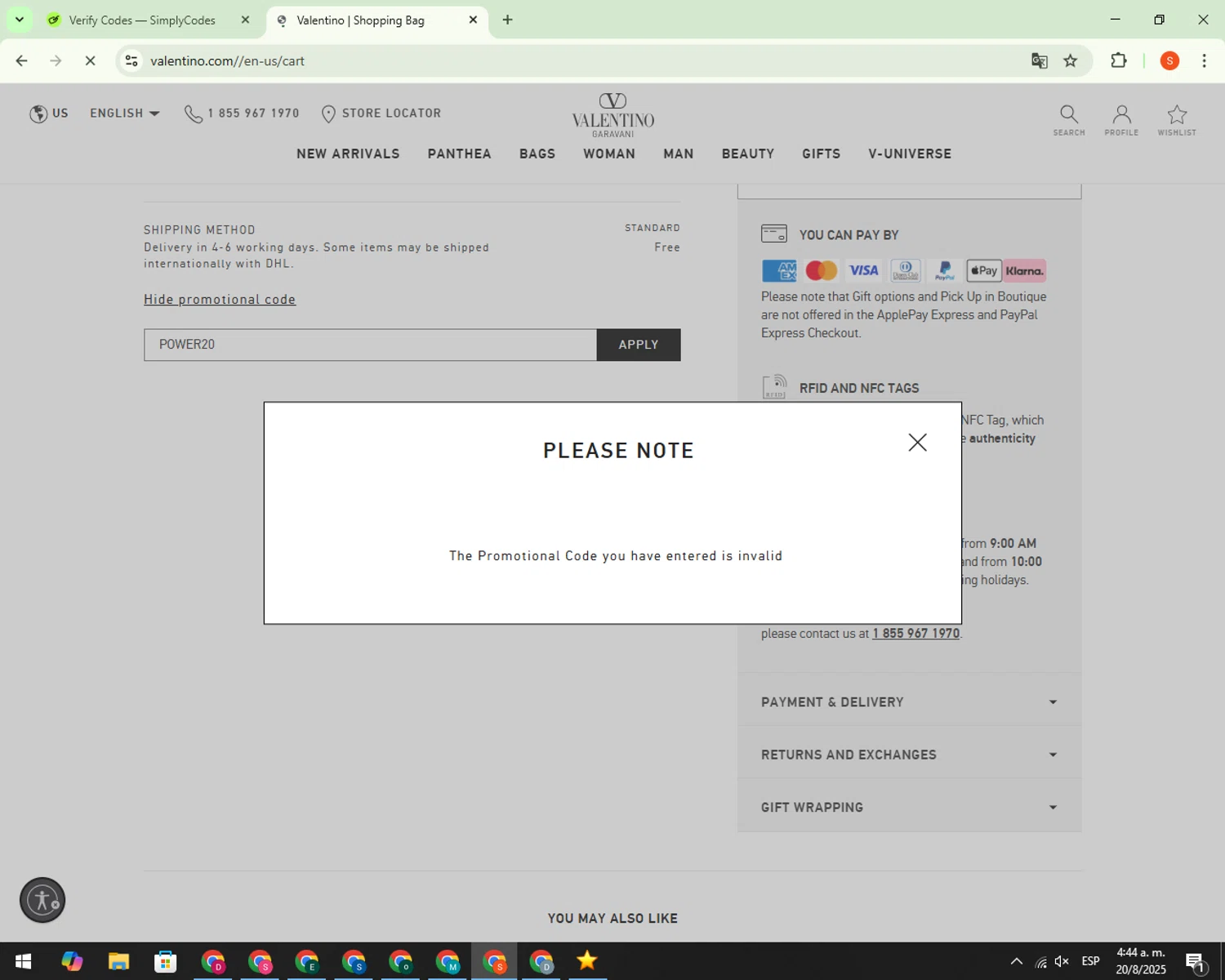Open the accessibility widget button
This screenshot has height=980, width=1225.
[x=42, y=900]
